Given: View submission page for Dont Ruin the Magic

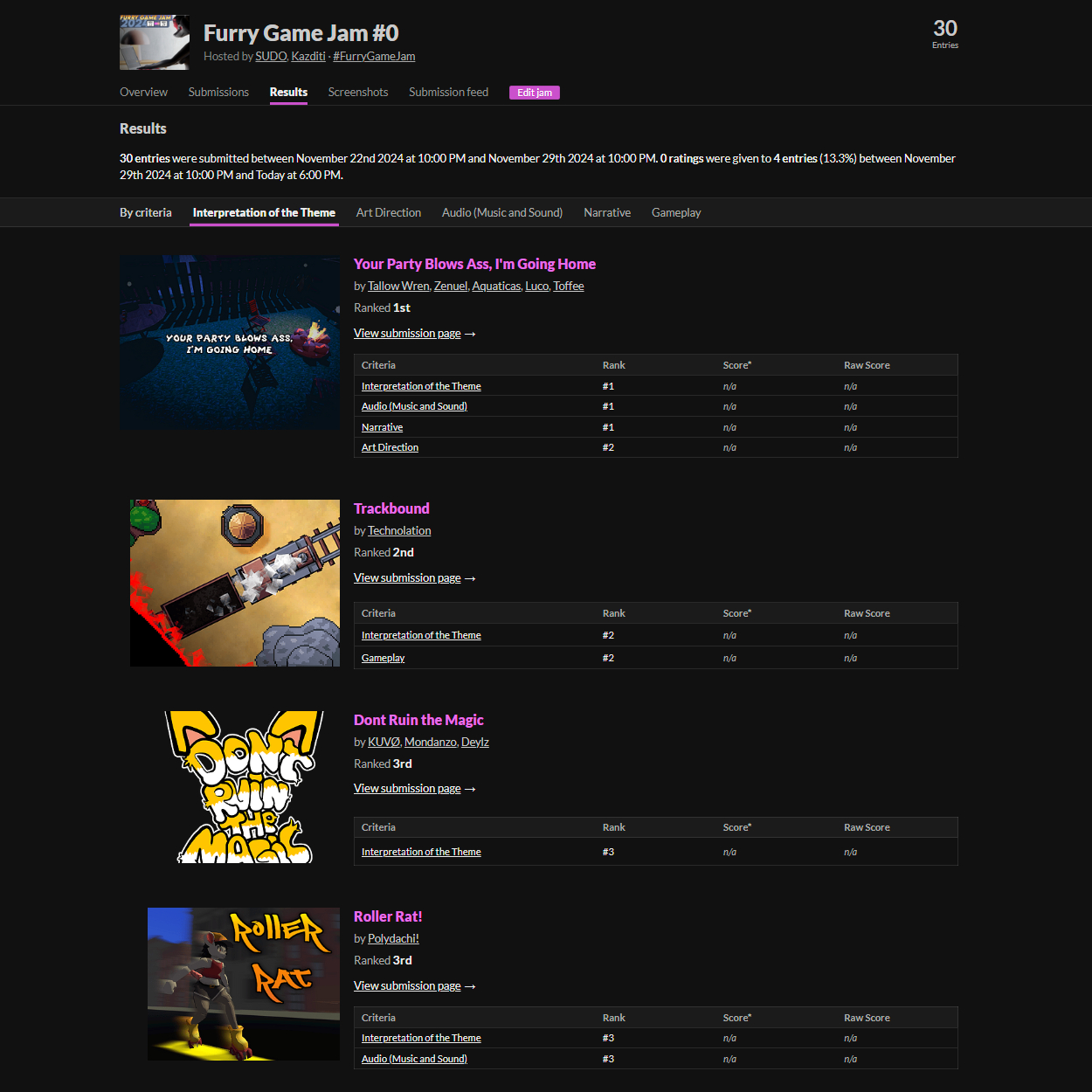Looking at the screenshot, I should 407,788.
